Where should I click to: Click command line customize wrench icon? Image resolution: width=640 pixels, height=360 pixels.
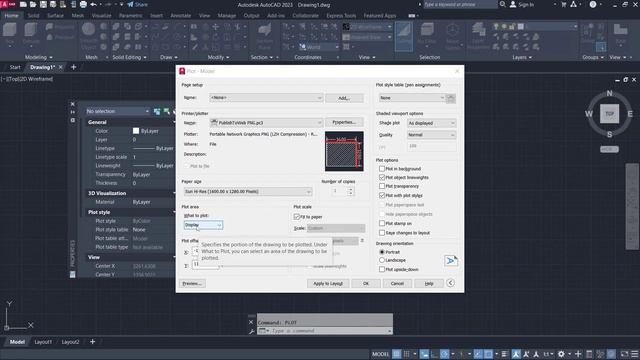251,331
